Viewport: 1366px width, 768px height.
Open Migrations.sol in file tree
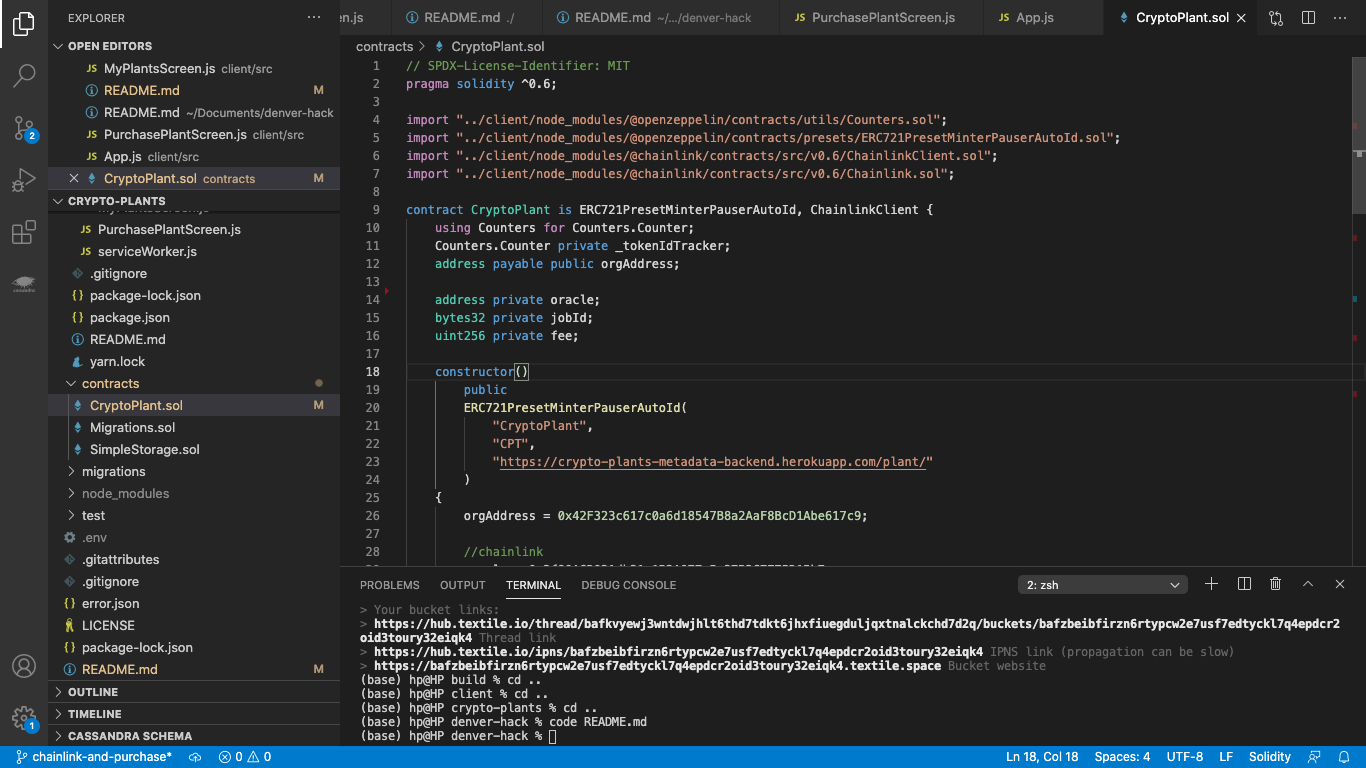pos(194,427)
